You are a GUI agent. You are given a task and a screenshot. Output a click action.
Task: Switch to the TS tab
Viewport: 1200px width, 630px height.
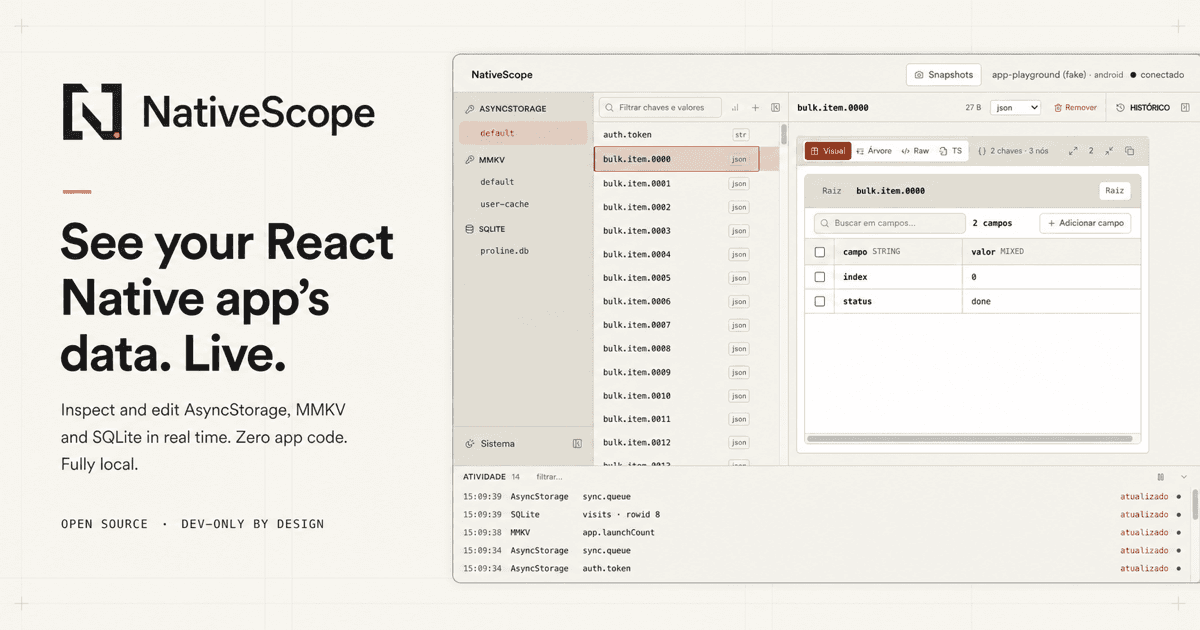pyautogui.click(x=951, y=151)
